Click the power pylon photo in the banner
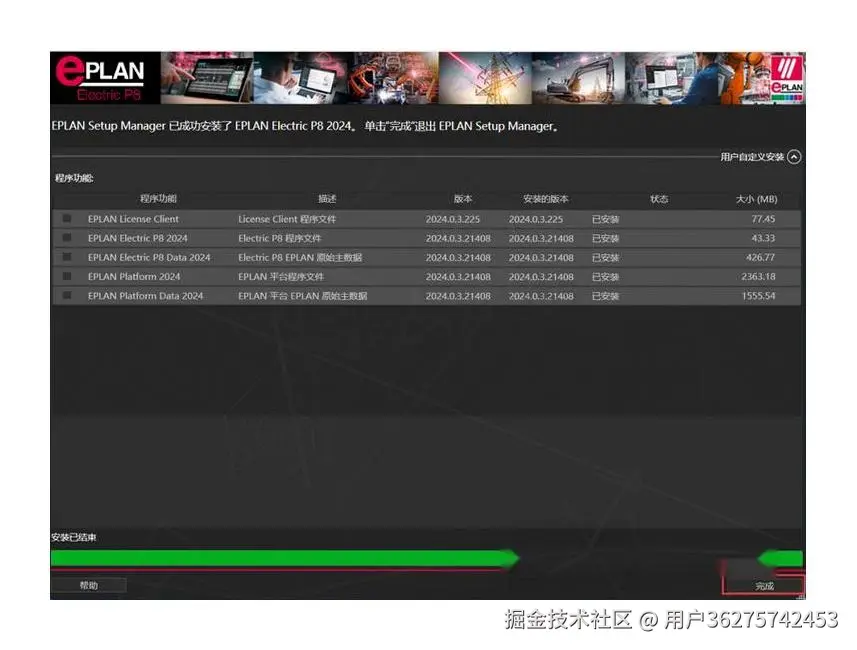Screen dimensions: 857x650 point(485,78)
